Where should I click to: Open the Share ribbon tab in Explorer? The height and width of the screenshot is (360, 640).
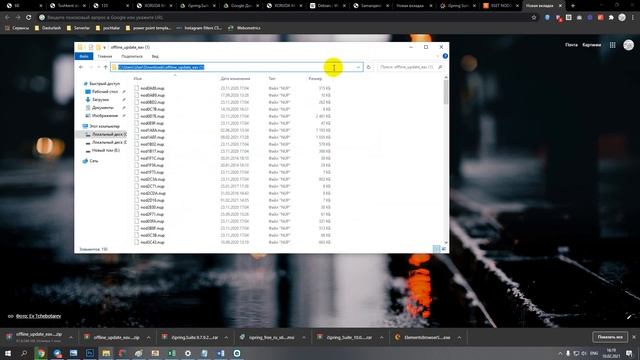click(132, 56)
